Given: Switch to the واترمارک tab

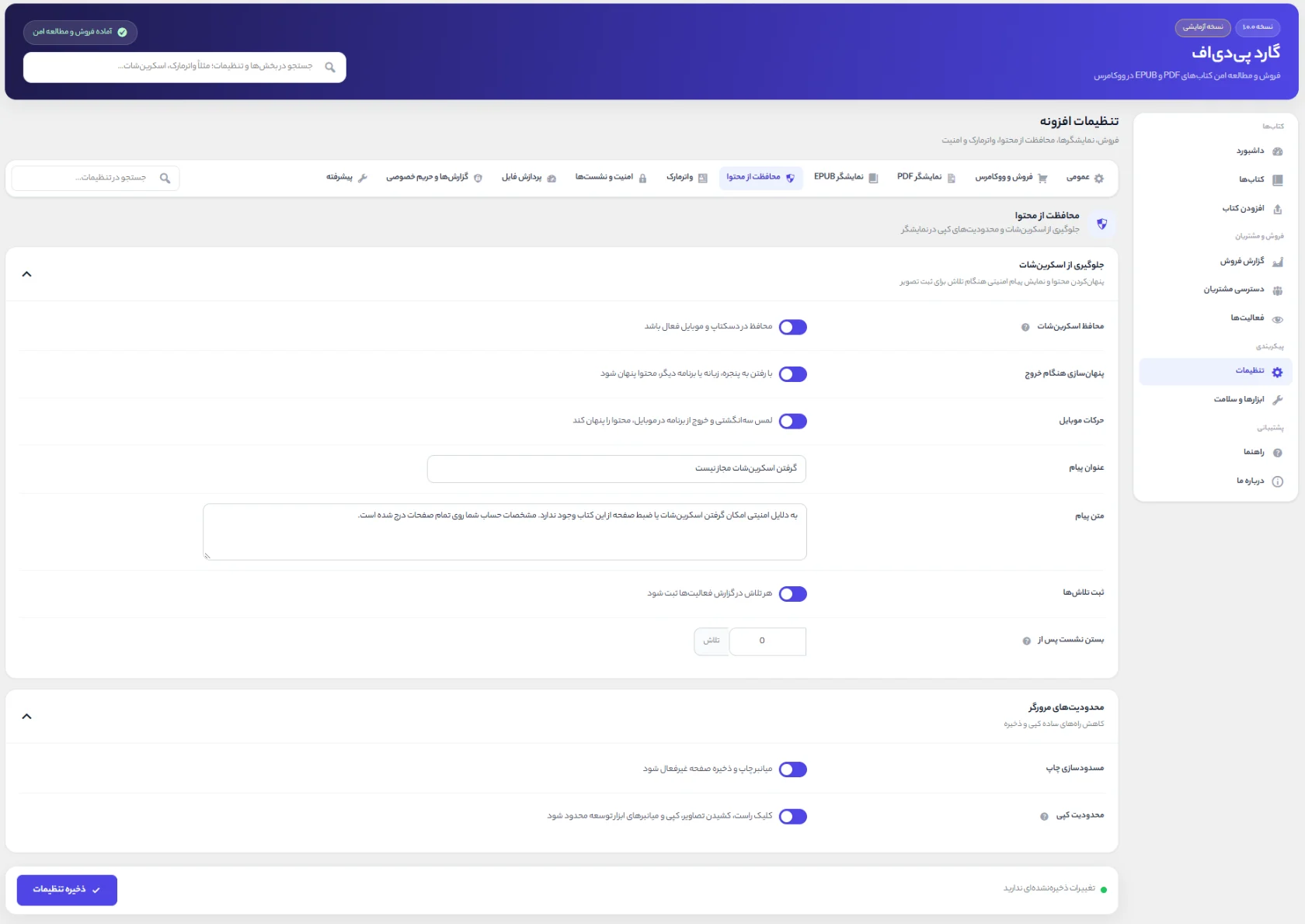Looking at the screenshot, I should point(687,178).
